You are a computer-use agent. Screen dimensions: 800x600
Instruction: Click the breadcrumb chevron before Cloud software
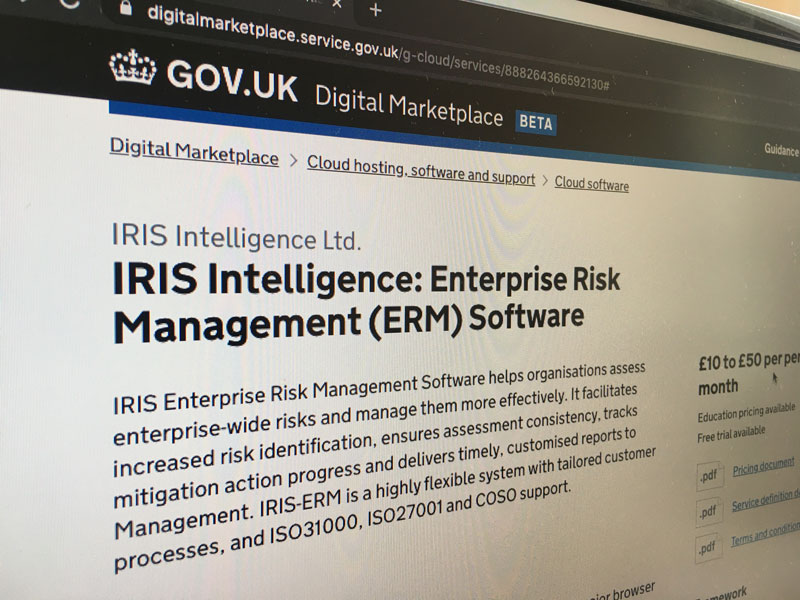[x=545, y=181]
